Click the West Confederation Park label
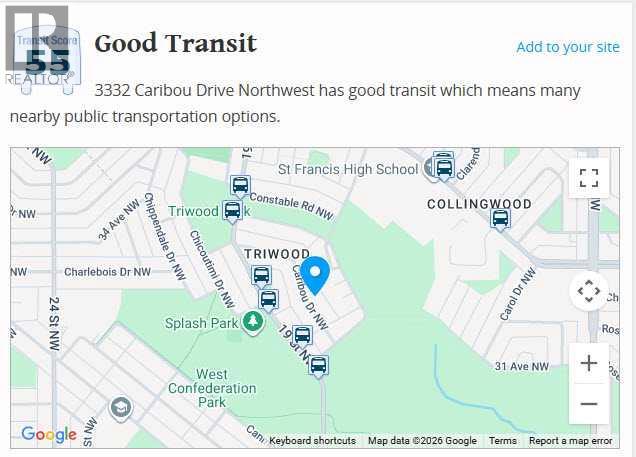This screenshot has width=636, height=457. click(x=212, y=388)
